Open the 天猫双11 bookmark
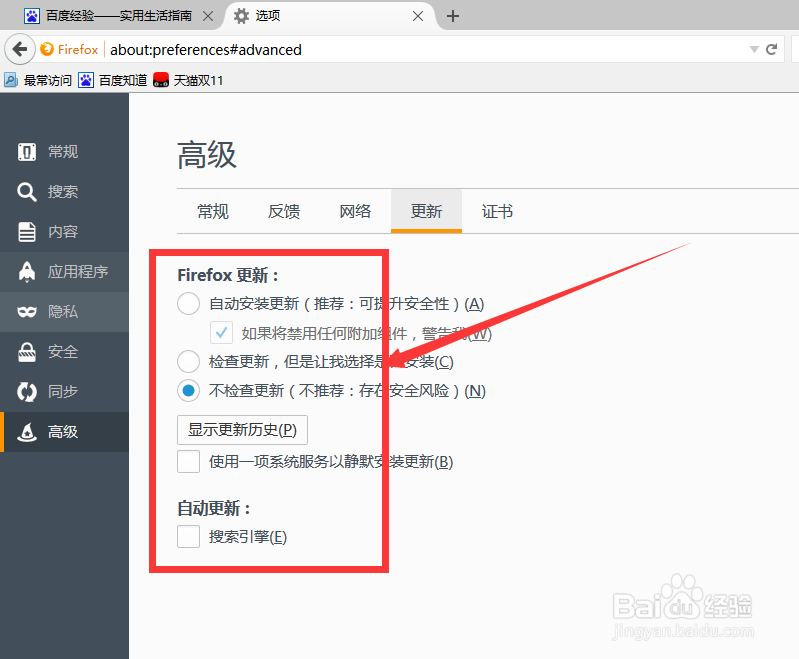 188,80
